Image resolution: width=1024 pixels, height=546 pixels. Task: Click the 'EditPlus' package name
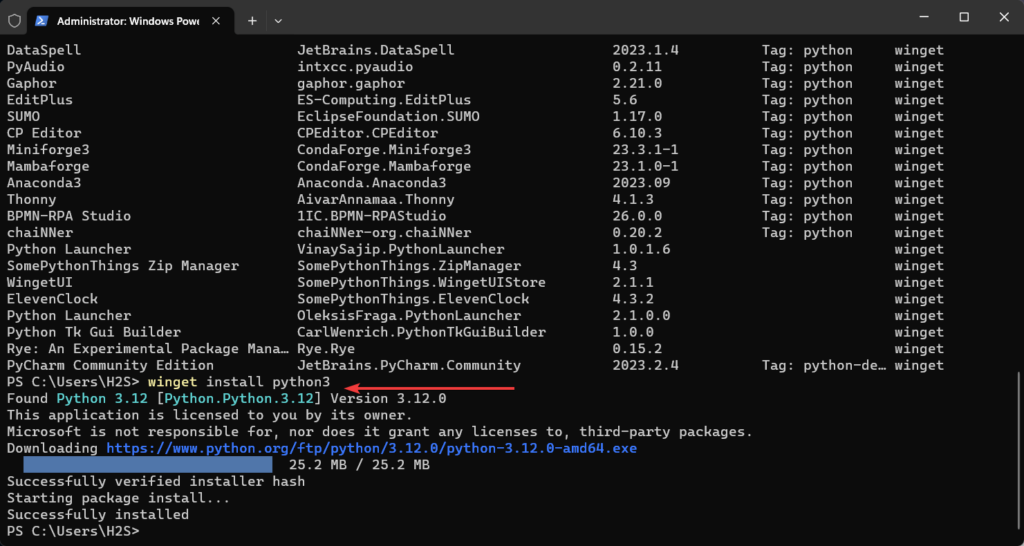pyautogui.click(x=40, y=100)
